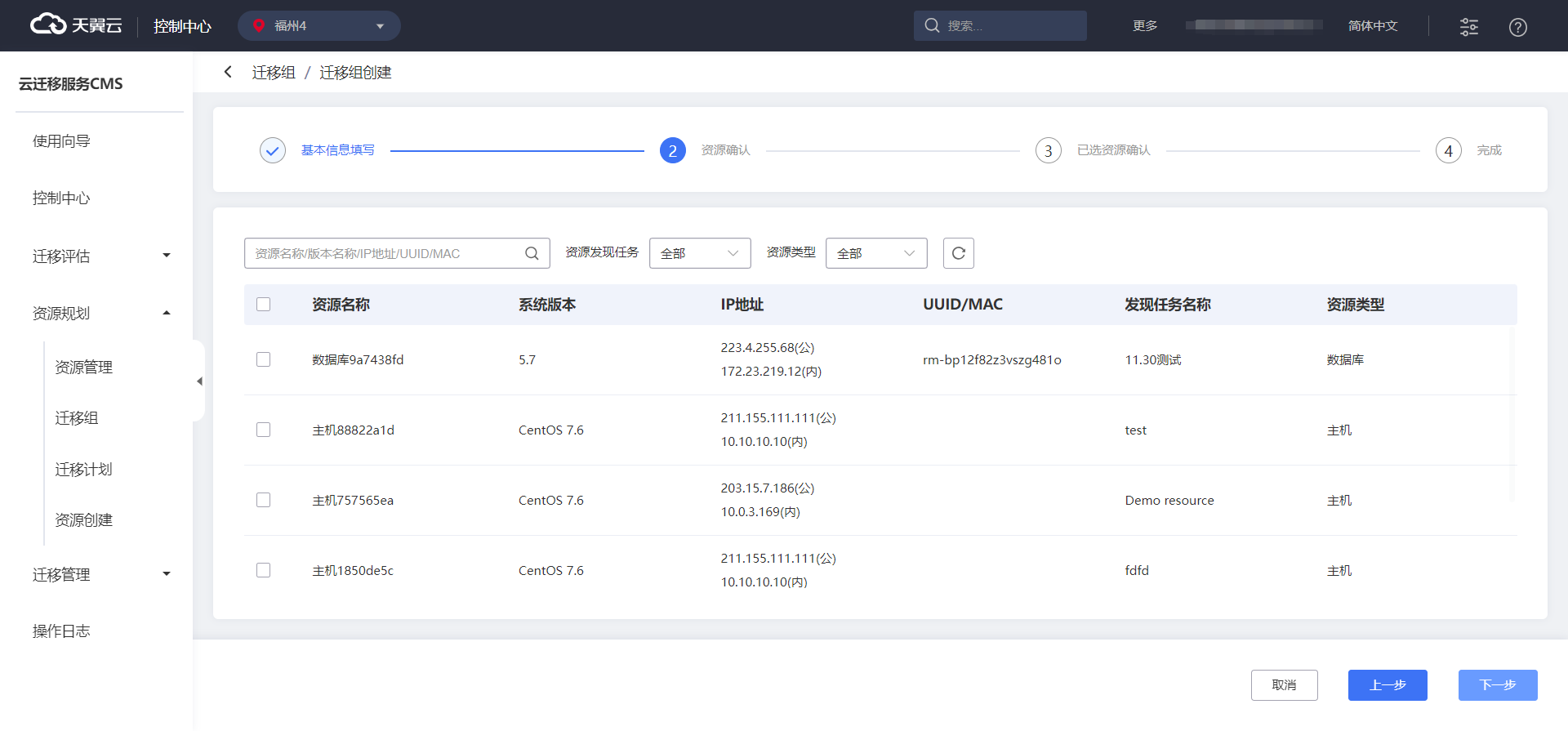This screenshot has width=1568, height=731.
Task: Click IP 223.4.255.68(公)
Action: (x=768, y=348)
